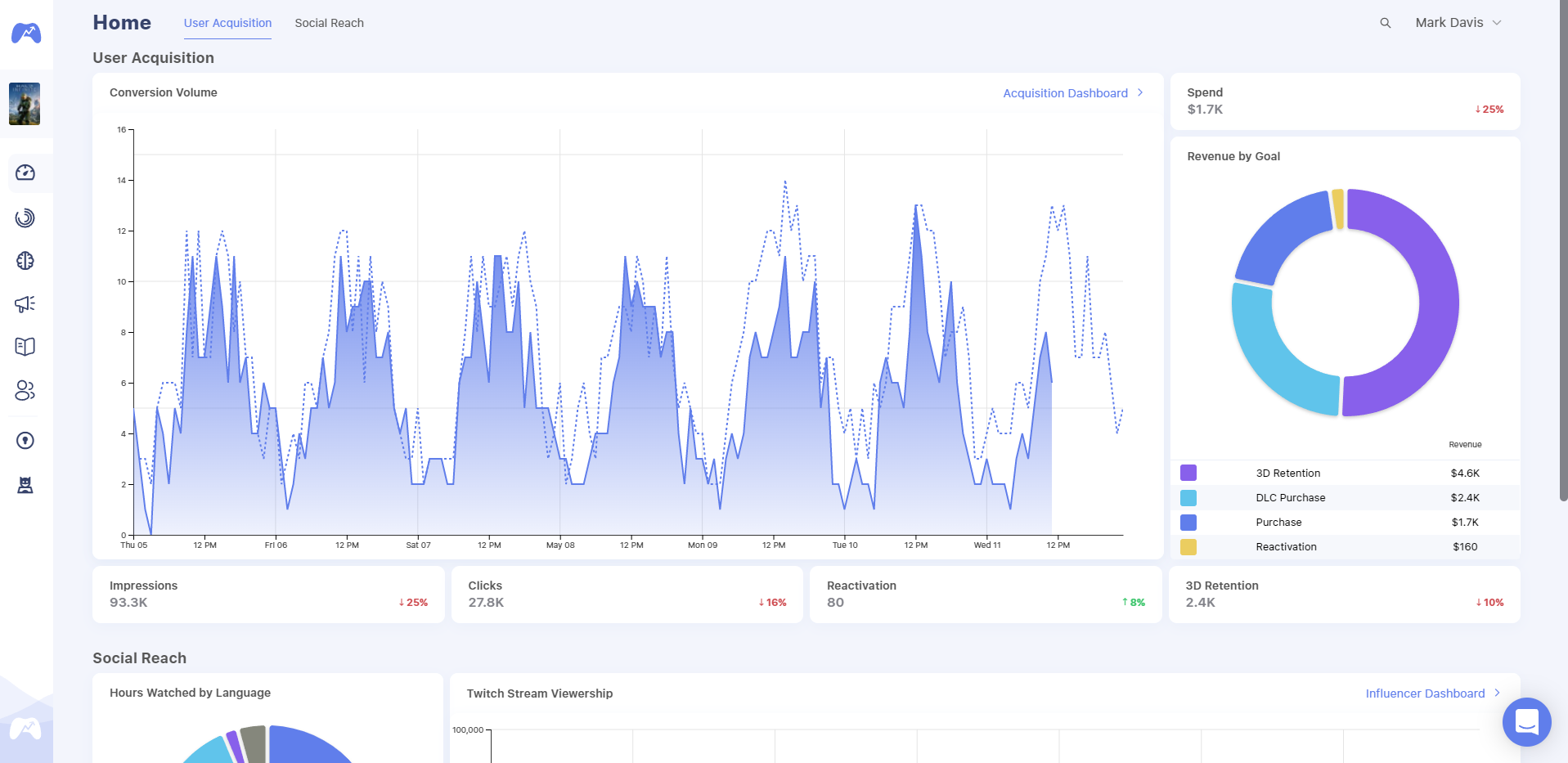Click the $160 revenue value
The image size is (1568, 763).
[1465, 547]
